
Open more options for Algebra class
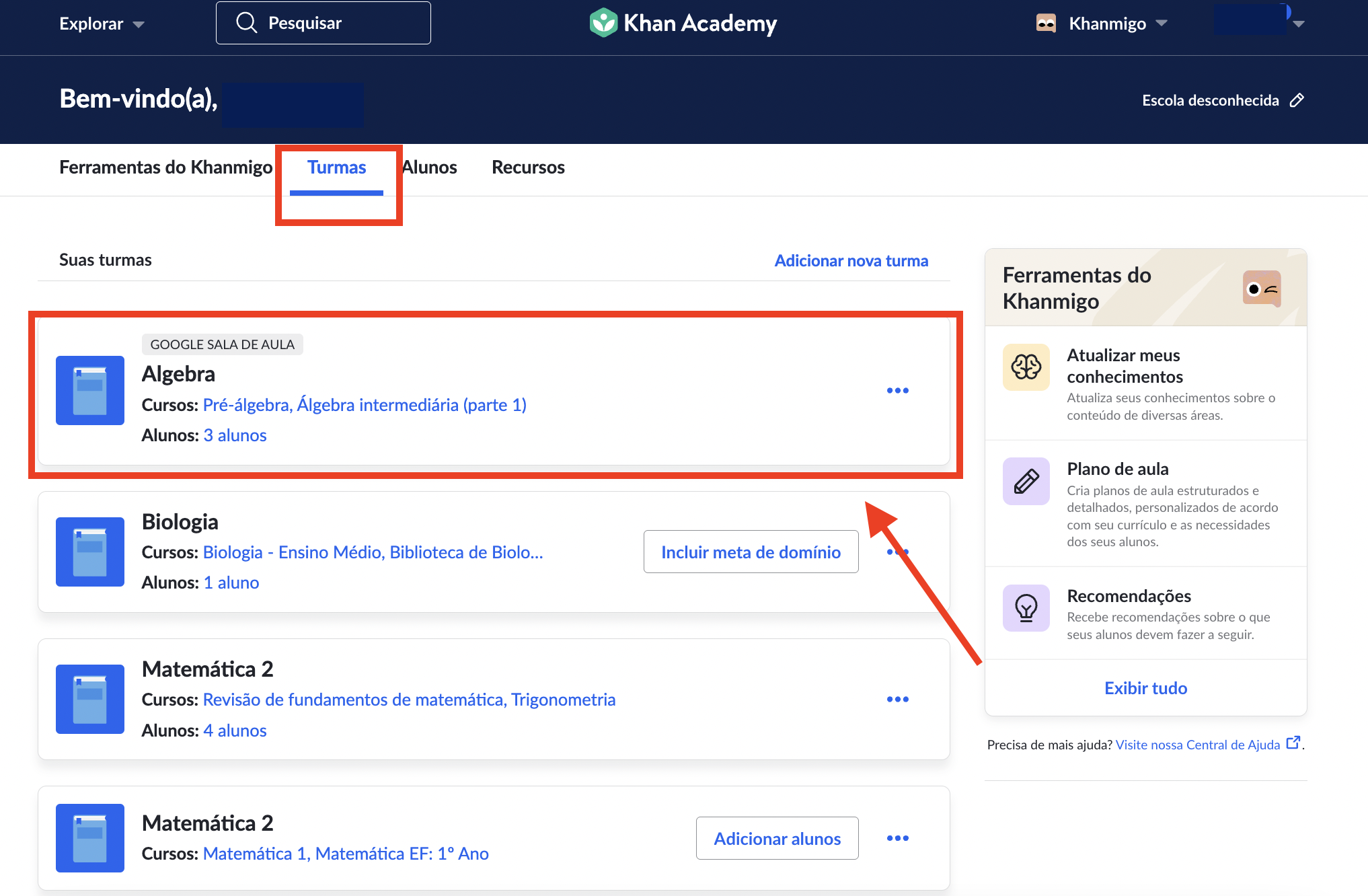click(x=898, y=390)
